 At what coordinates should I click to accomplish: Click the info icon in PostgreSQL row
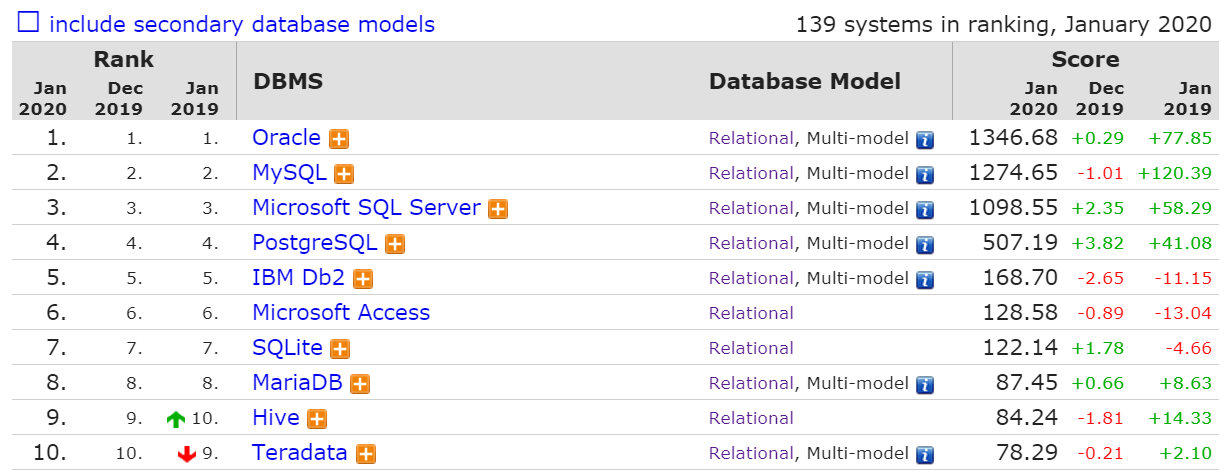tap(925, 244)
